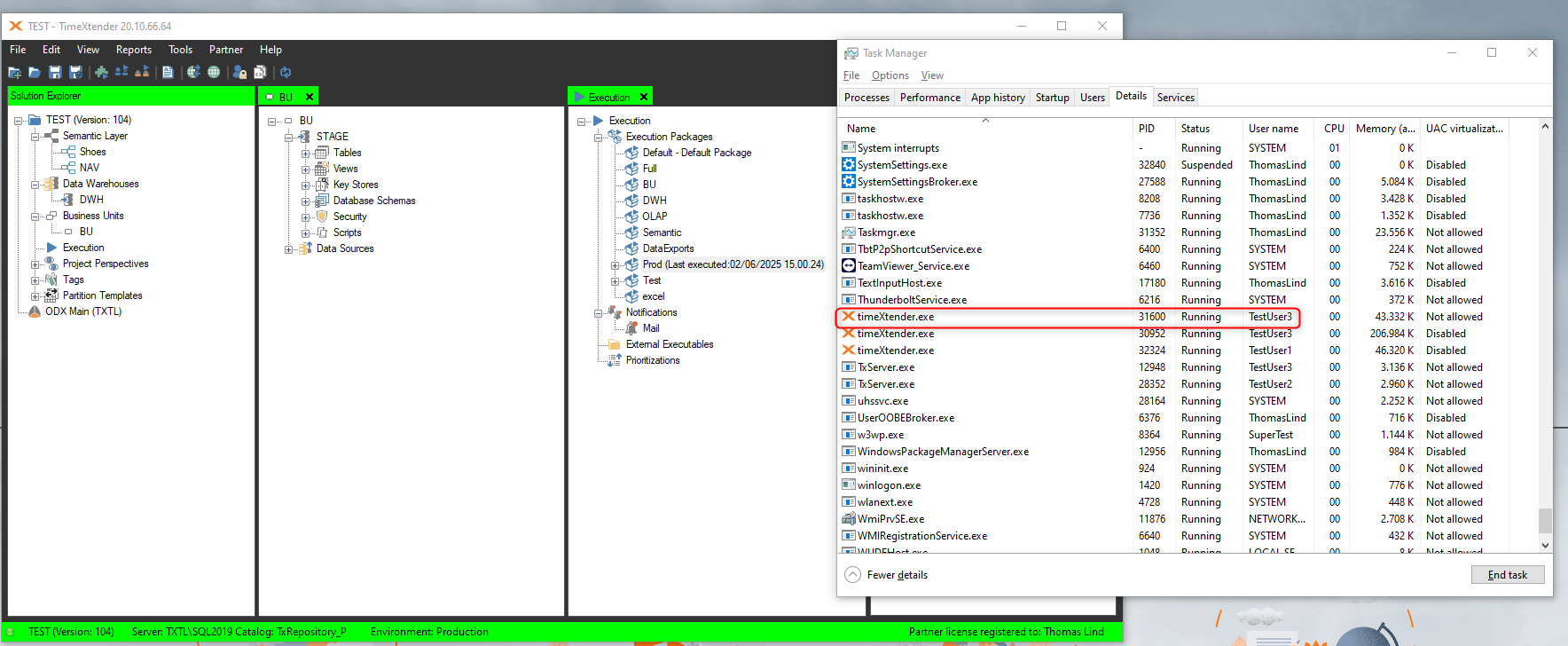This screenshot has width=1568, height=646.
Task: Expand the Tables node under STAGE
Action: pyautogui.click(x=306, y=153)
